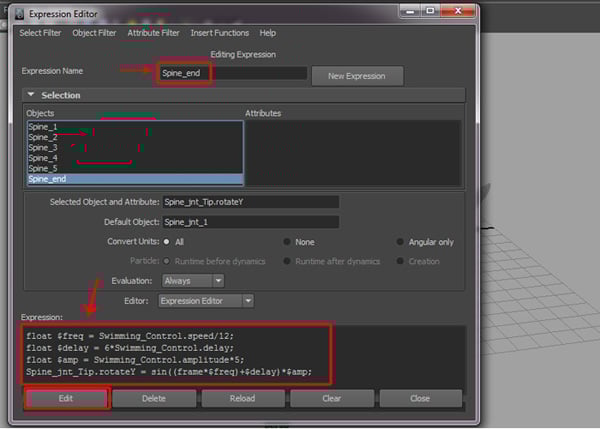The height and width of the screenshot is (429, 600).
Task: Select Spine_end in the Objects list
Action: pos(134,179)
